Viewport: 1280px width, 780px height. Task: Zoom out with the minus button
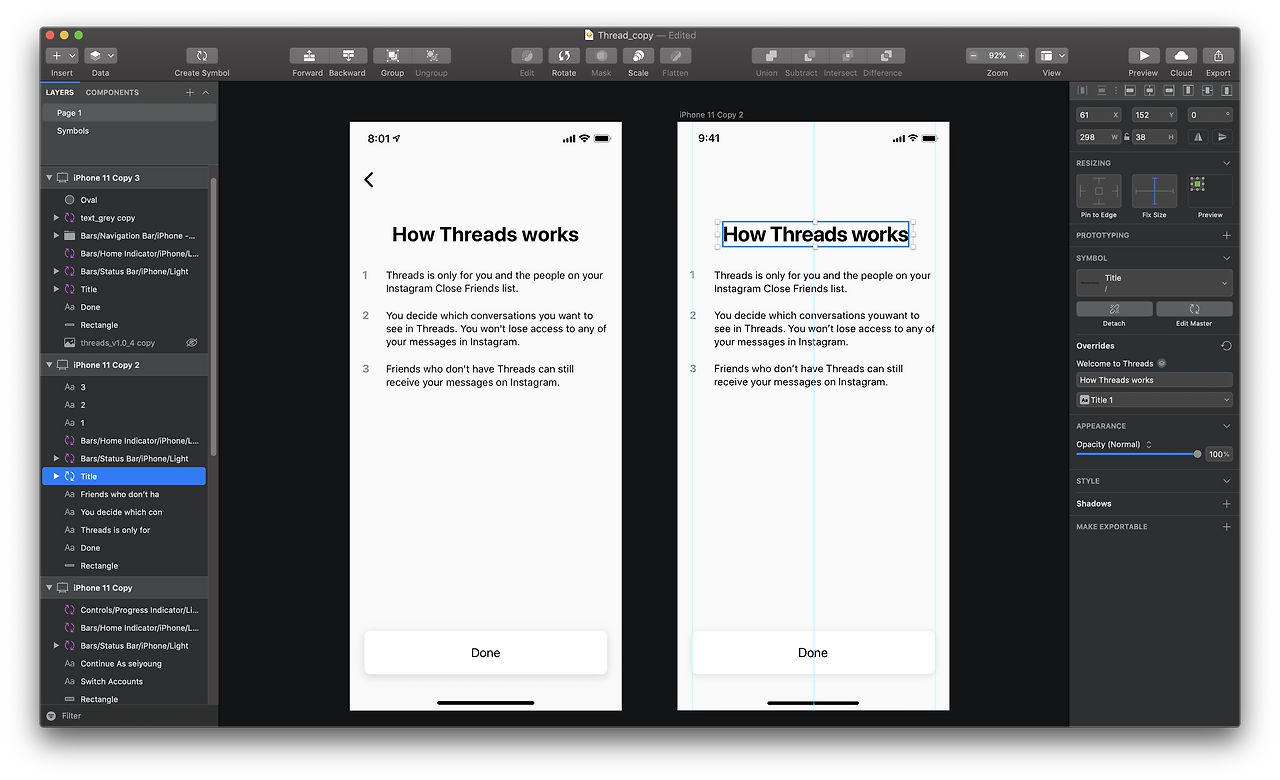click(x=974, y=56)
